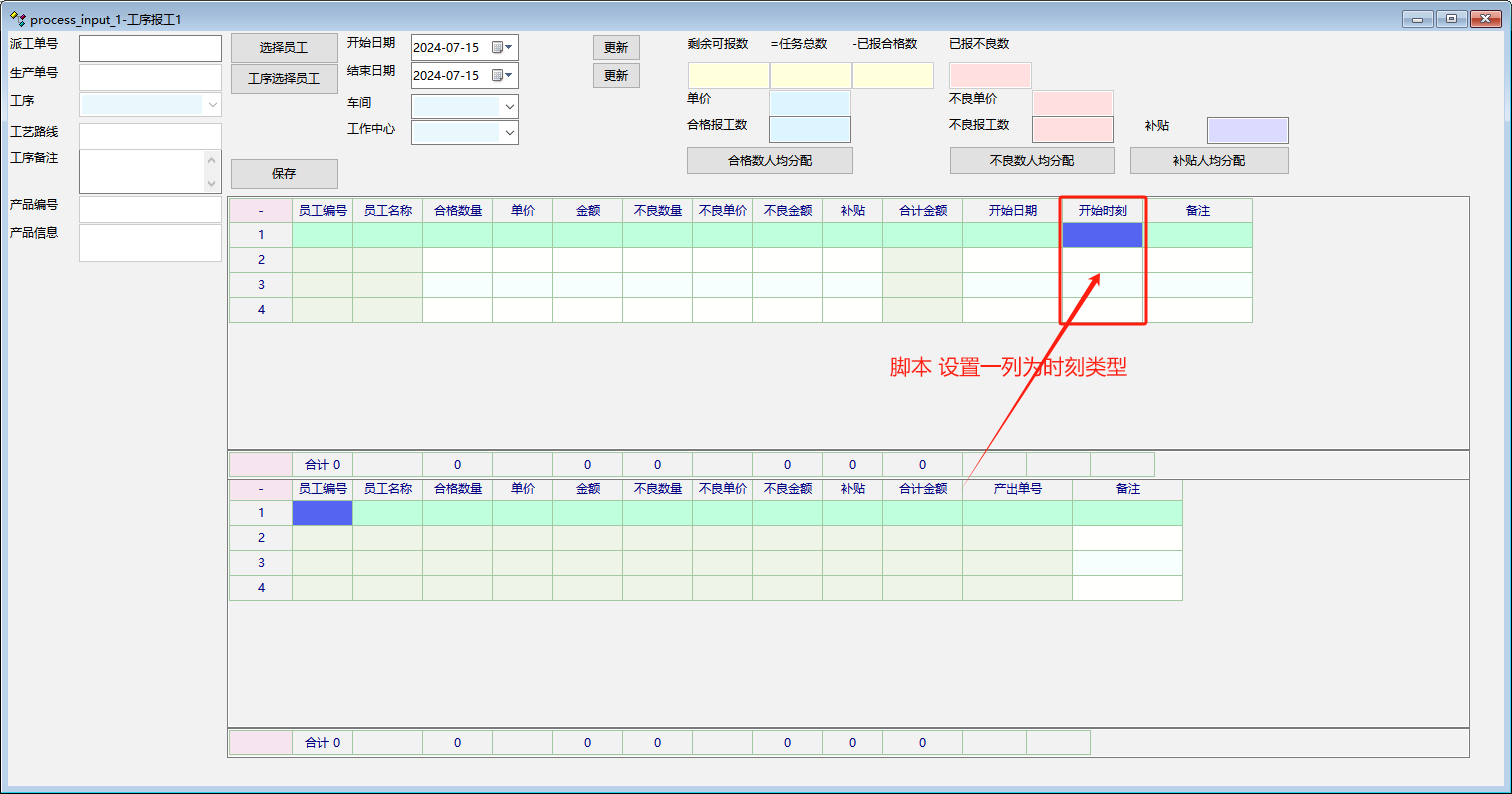Click 更新 button next to 开始日期

pos(616,47)
